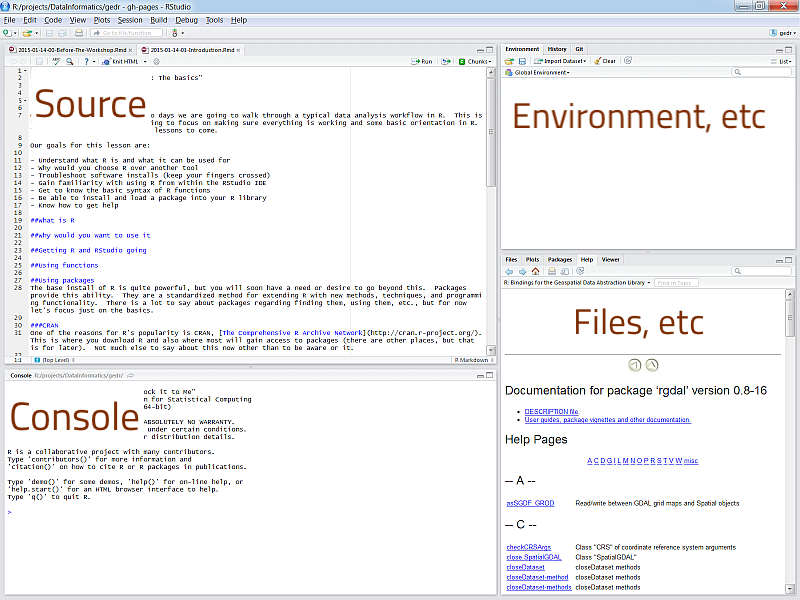Click the Help pane forward arrow

pos(522,271)
